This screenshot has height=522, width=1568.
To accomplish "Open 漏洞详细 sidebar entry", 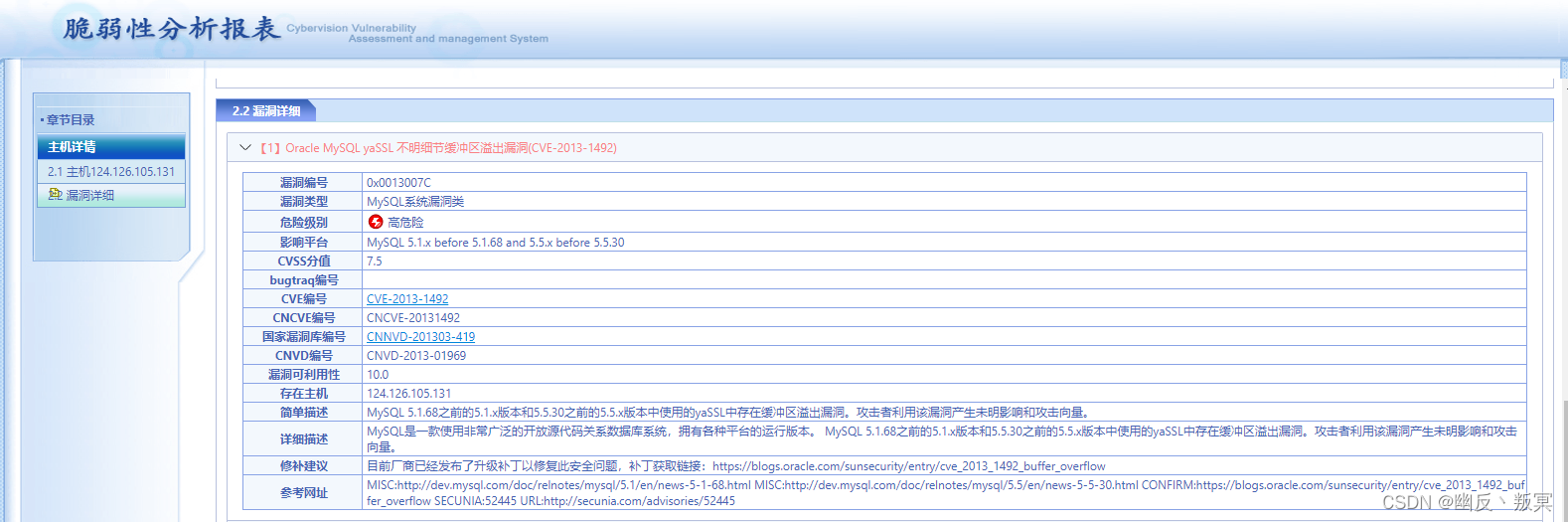I will click(111, 196).
